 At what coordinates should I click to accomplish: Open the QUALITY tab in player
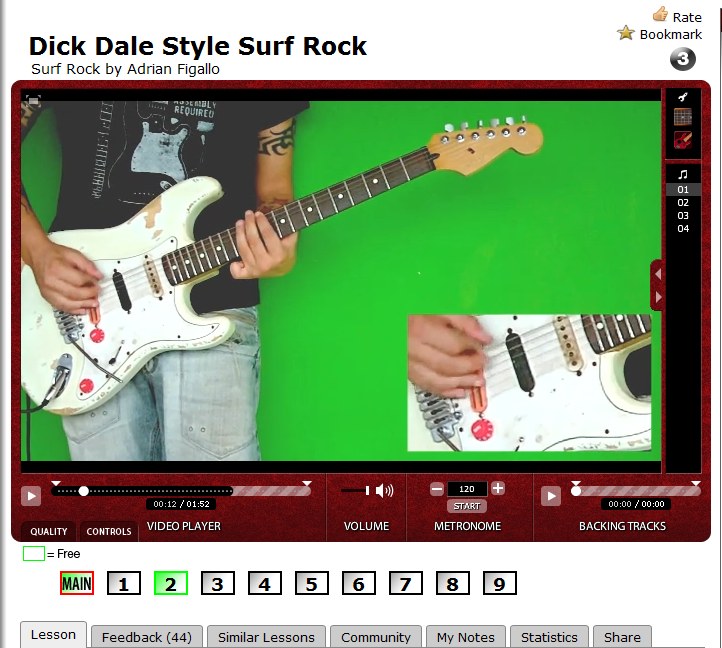tap(48, 531)
